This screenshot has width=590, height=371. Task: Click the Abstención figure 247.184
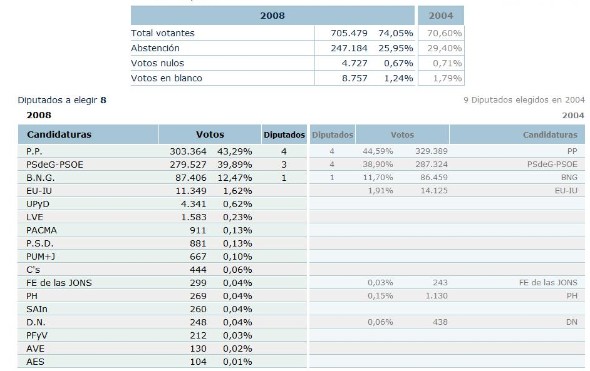point(349,48)
